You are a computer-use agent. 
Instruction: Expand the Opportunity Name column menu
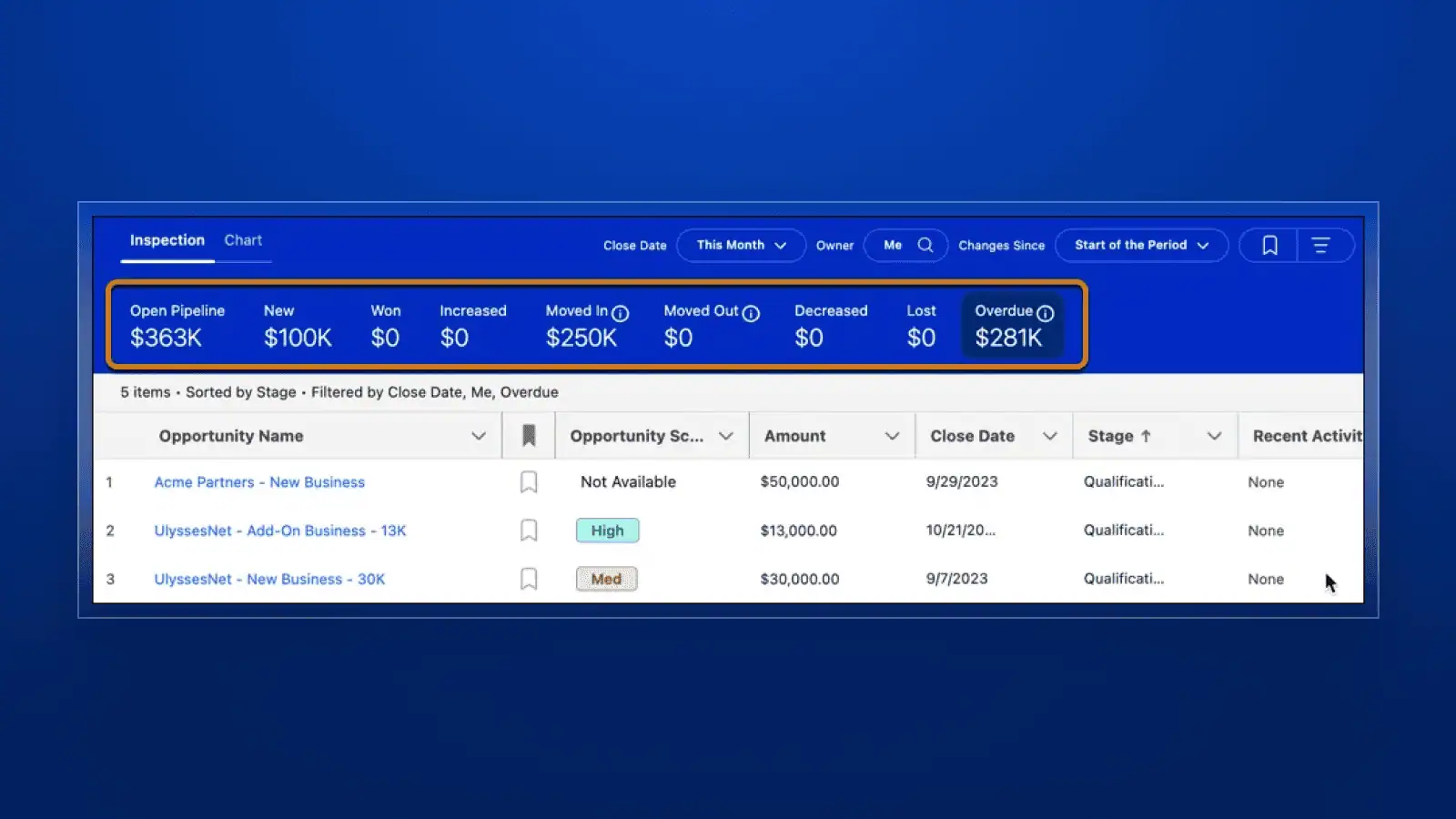point(478,436)
